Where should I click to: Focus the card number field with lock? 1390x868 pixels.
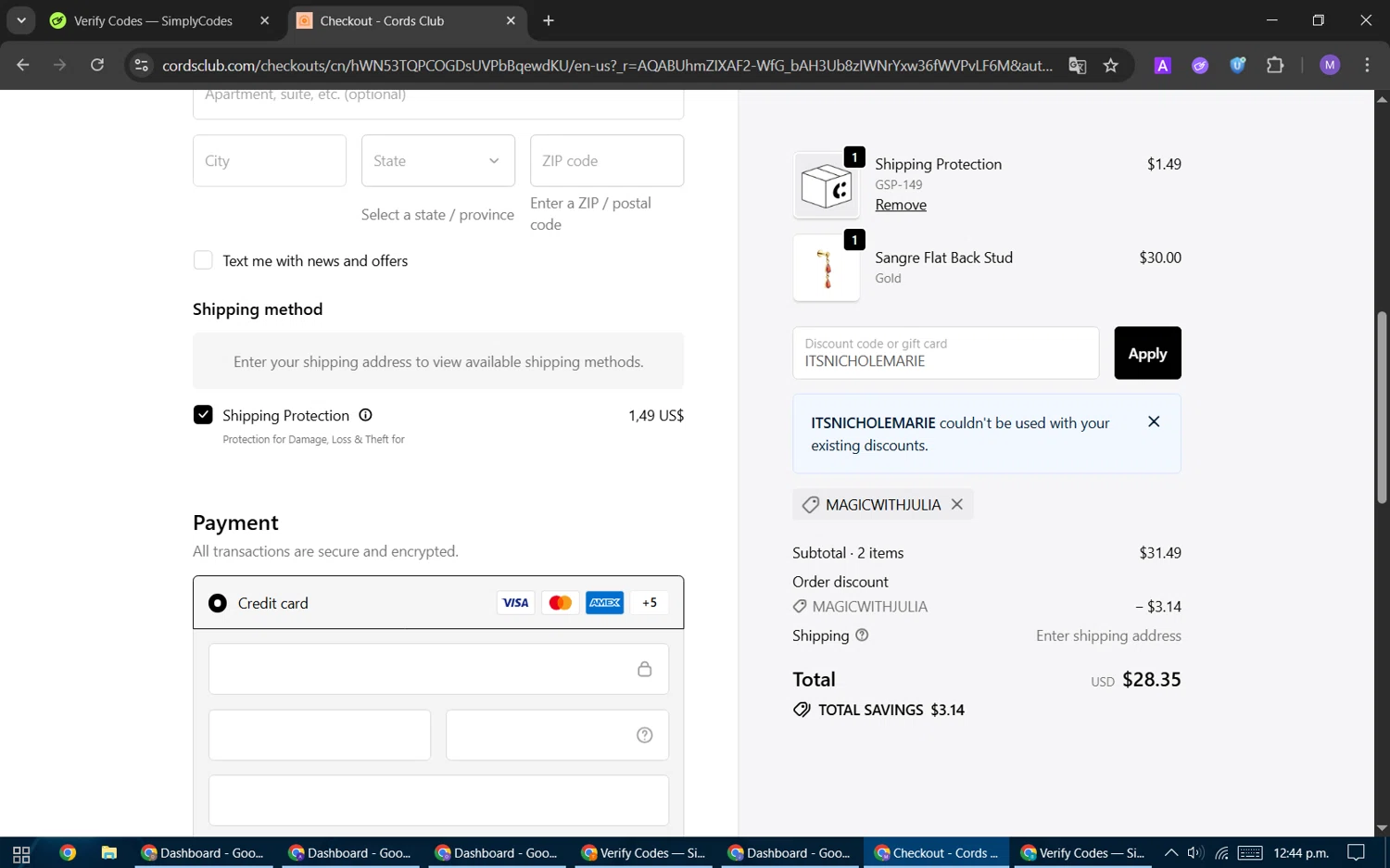pos(438,669)
